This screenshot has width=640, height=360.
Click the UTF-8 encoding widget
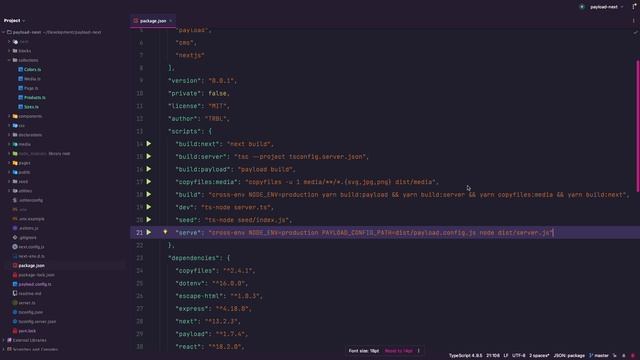click(x=518, y=356)
